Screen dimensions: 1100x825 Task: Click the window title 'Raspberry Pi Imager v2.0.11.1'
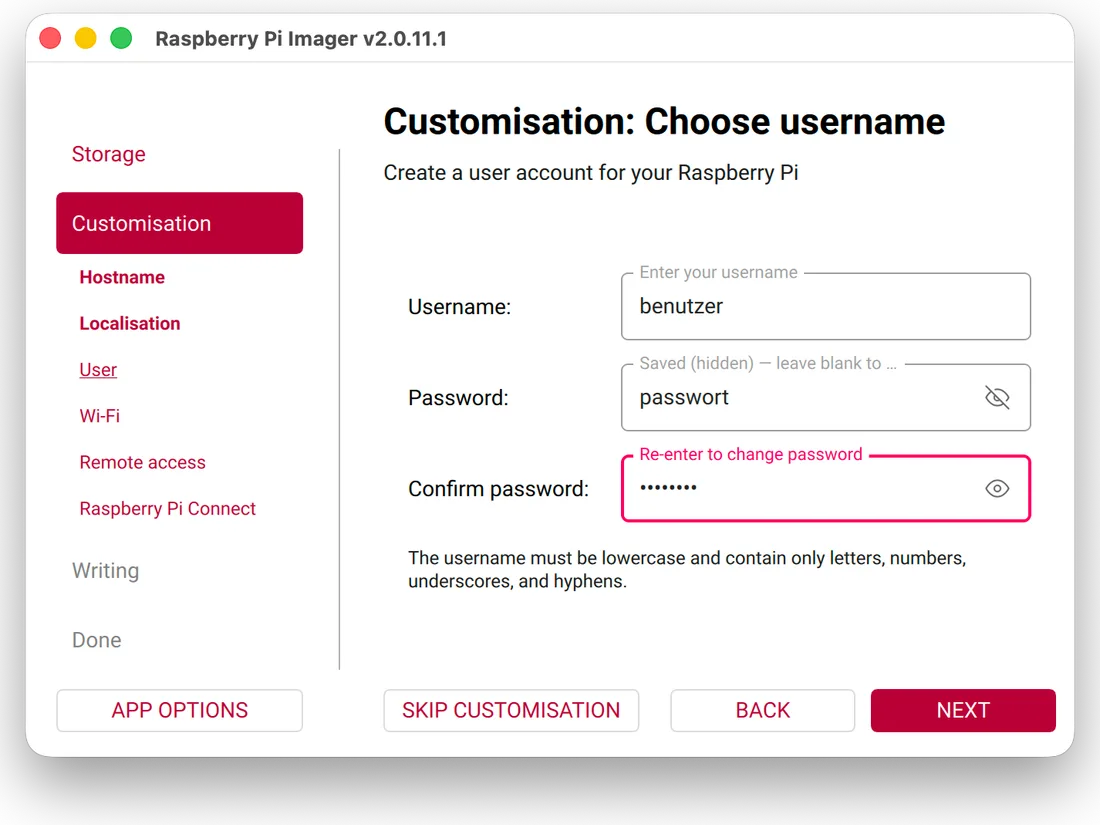tap(301, 39)
